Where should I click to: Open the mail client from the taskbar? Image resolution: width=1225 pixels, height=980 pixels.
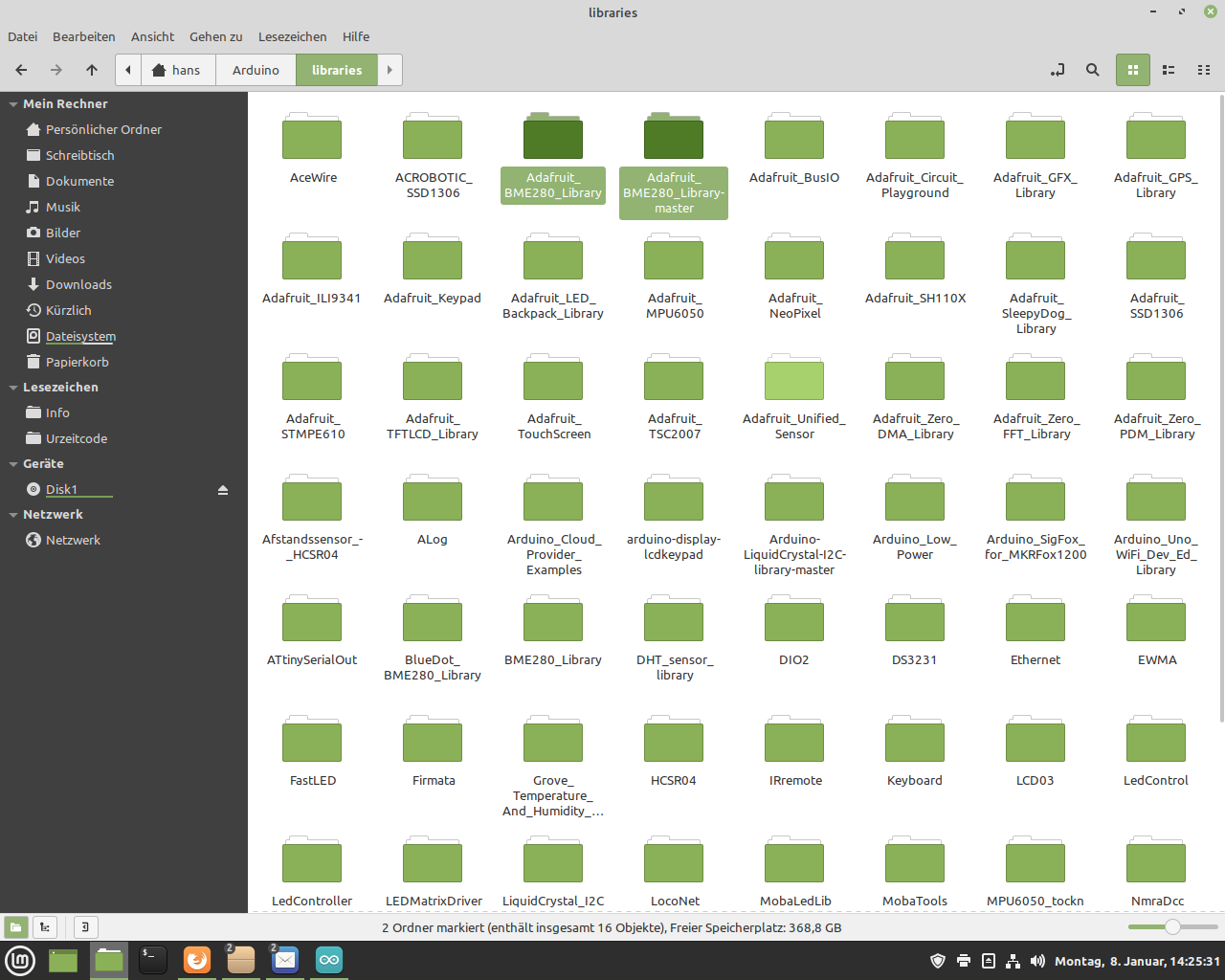tap(285, 960)
